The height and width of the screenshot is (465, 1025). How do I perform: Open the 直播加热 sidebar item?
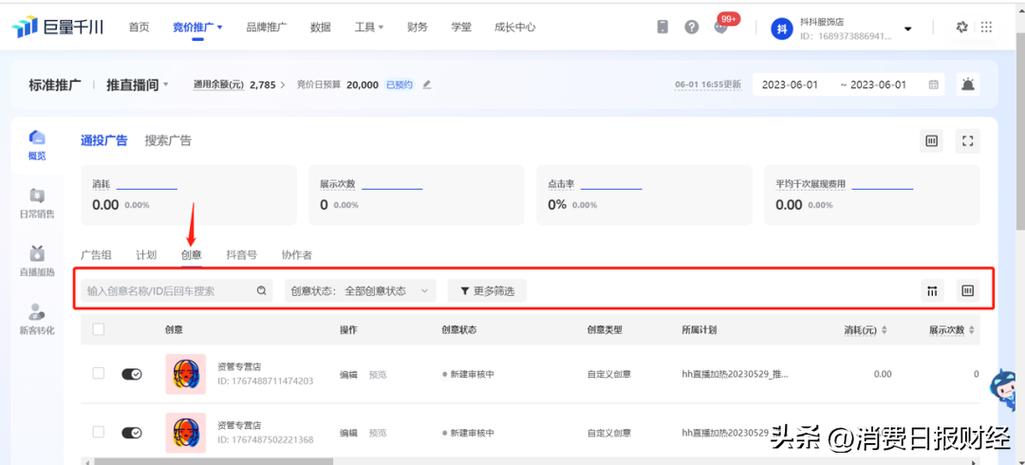37,260
